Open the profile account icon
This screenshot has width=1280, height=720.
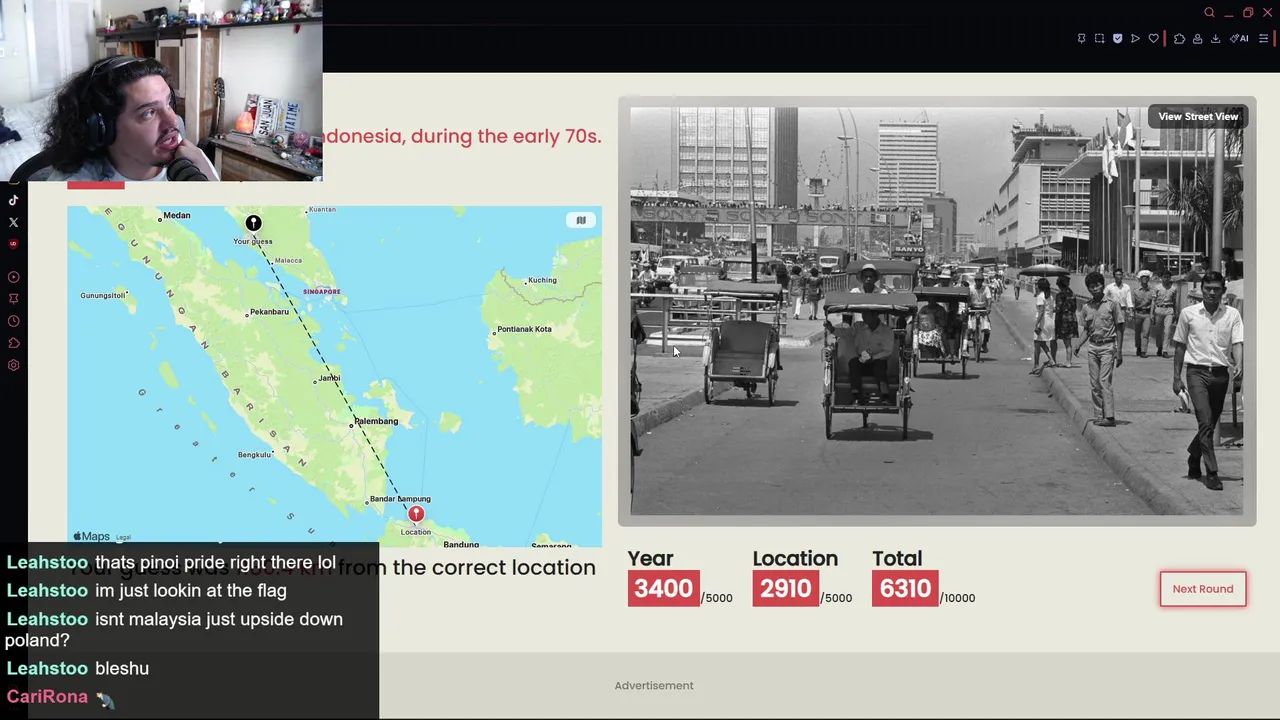[1197, 39]
